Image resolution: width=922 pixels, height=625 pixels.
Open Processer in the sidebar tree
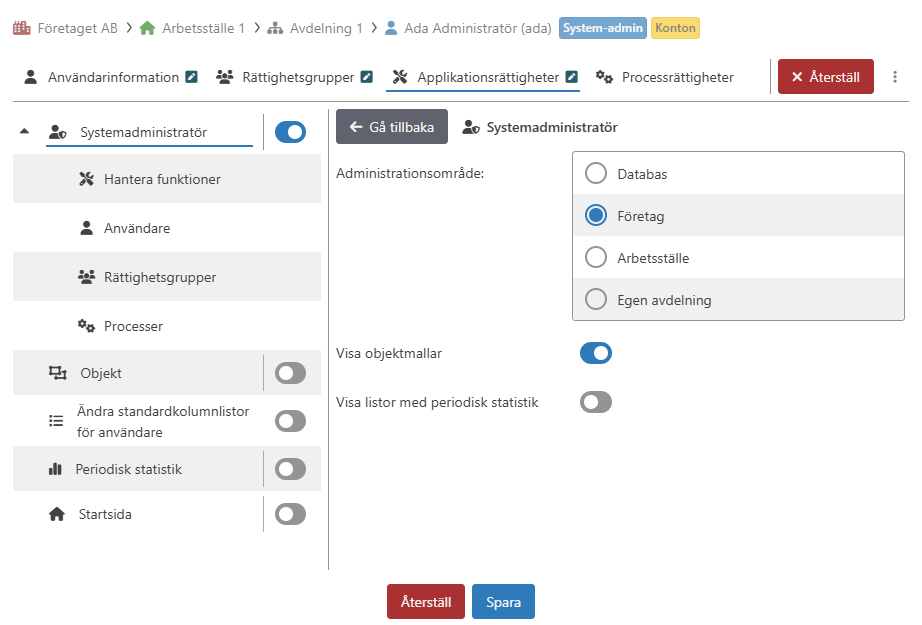click(167, 326)
